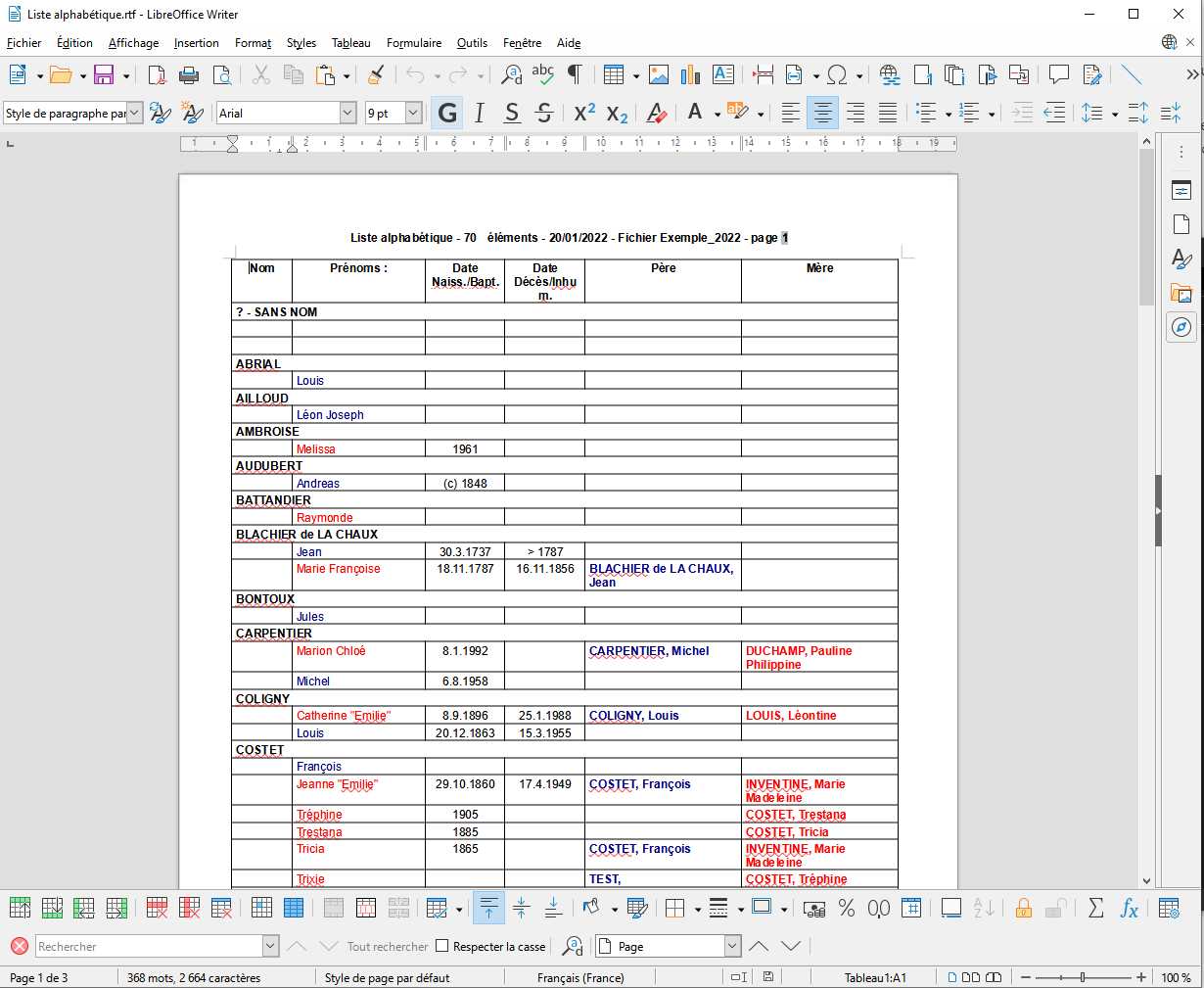Screen dimensions: 1204x988
Task: Click superscript X² in the formatting bar
Action: coord(582,113)
